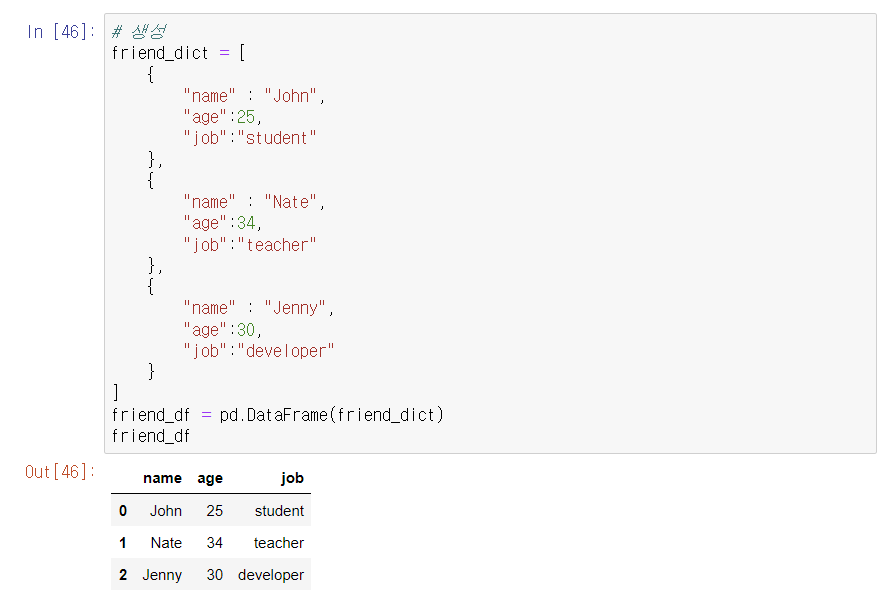
Task: Click the student cell in output table
Action: tap(279, 511)
